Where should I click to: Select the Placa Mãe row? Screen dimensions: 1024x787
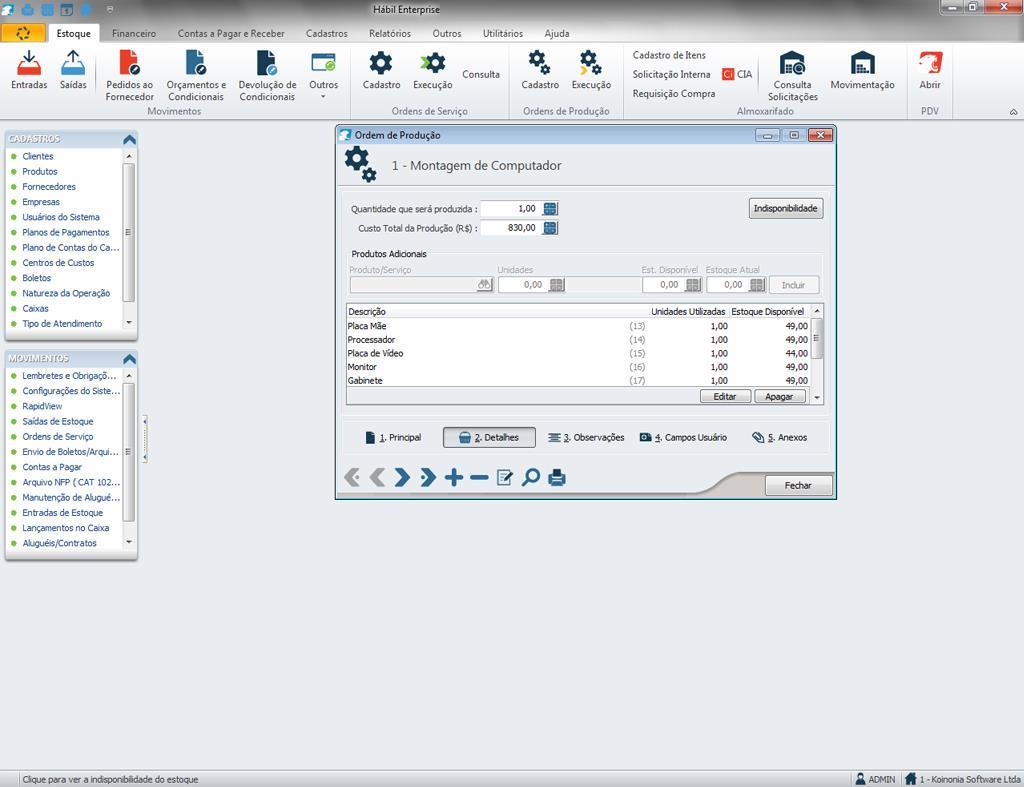578,326
